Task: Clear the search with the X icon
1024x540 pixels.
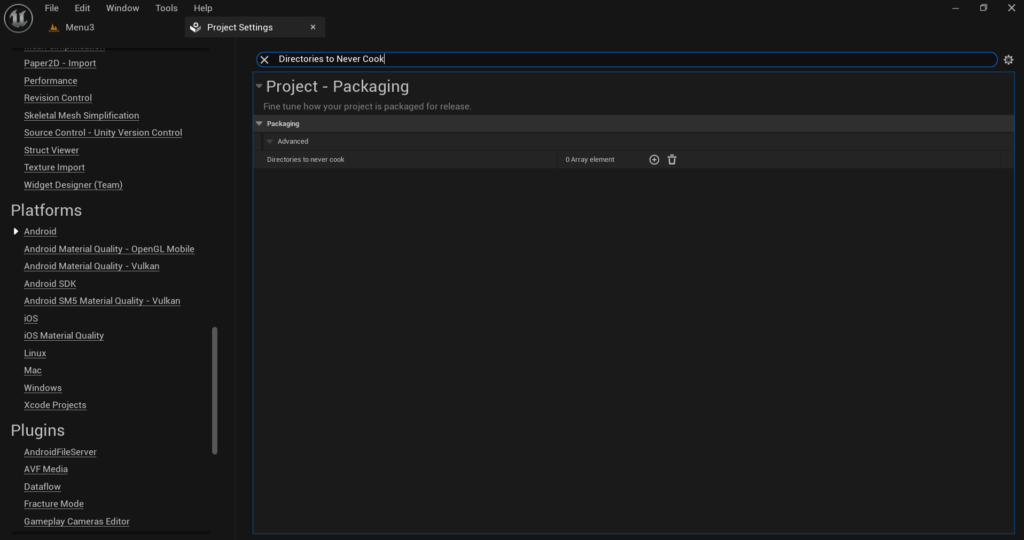Action: [x=264, y=59]
